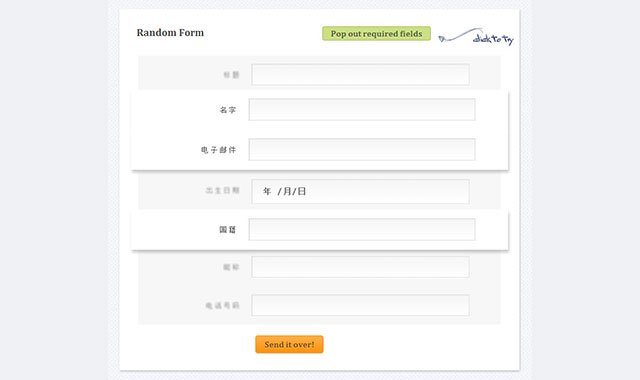Focus the 标题 text input
Viewport: 640px width, 380px height.
[360, 74]
